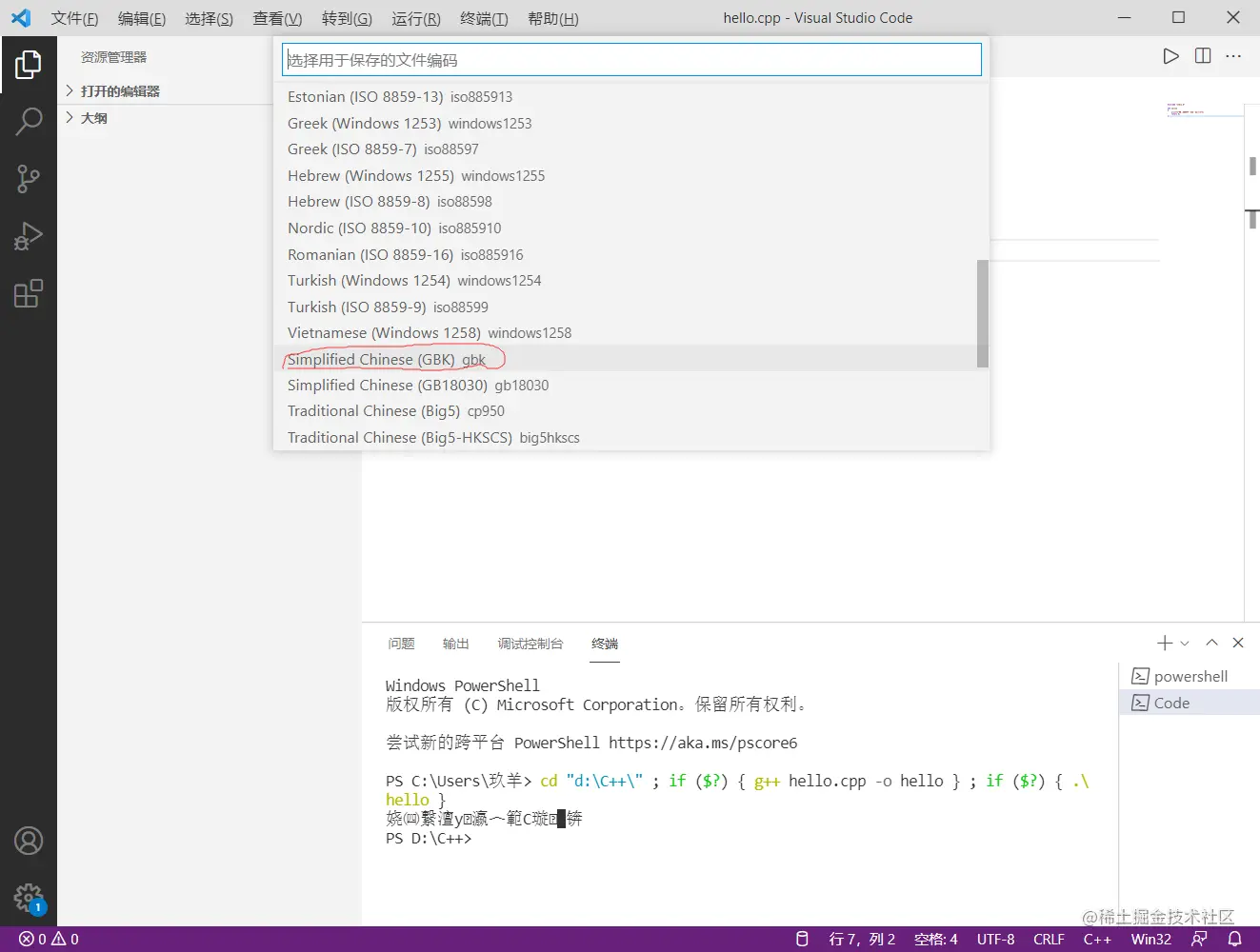Open the Run and Debug view
This screenshot has width=1260, height=952.
coord(29,236)
